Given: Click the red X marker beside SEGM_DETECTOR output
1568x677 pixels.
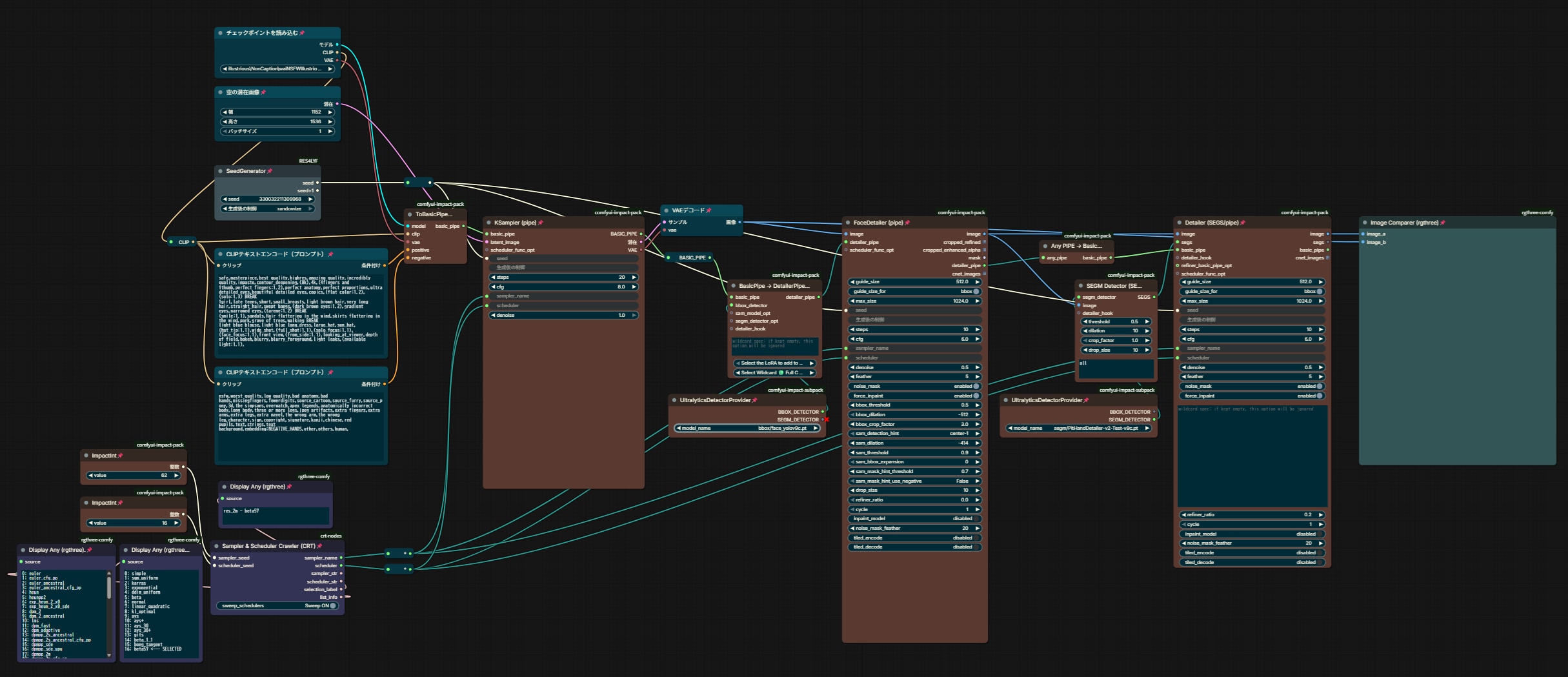Looking at the screenshot, I should [827, 419].
